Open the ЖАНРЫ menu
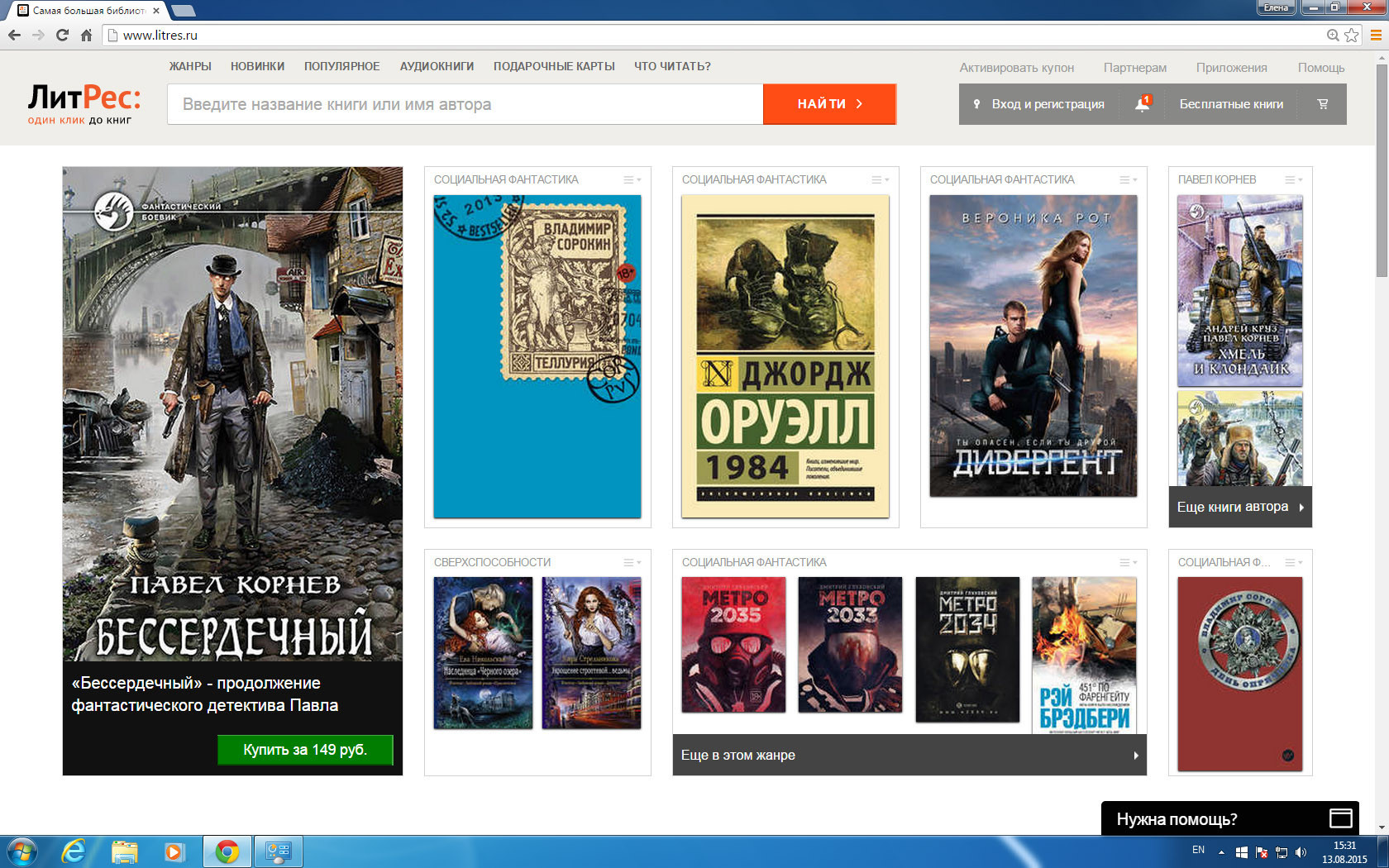This screenshot has width=1389, height=868. 190,66
